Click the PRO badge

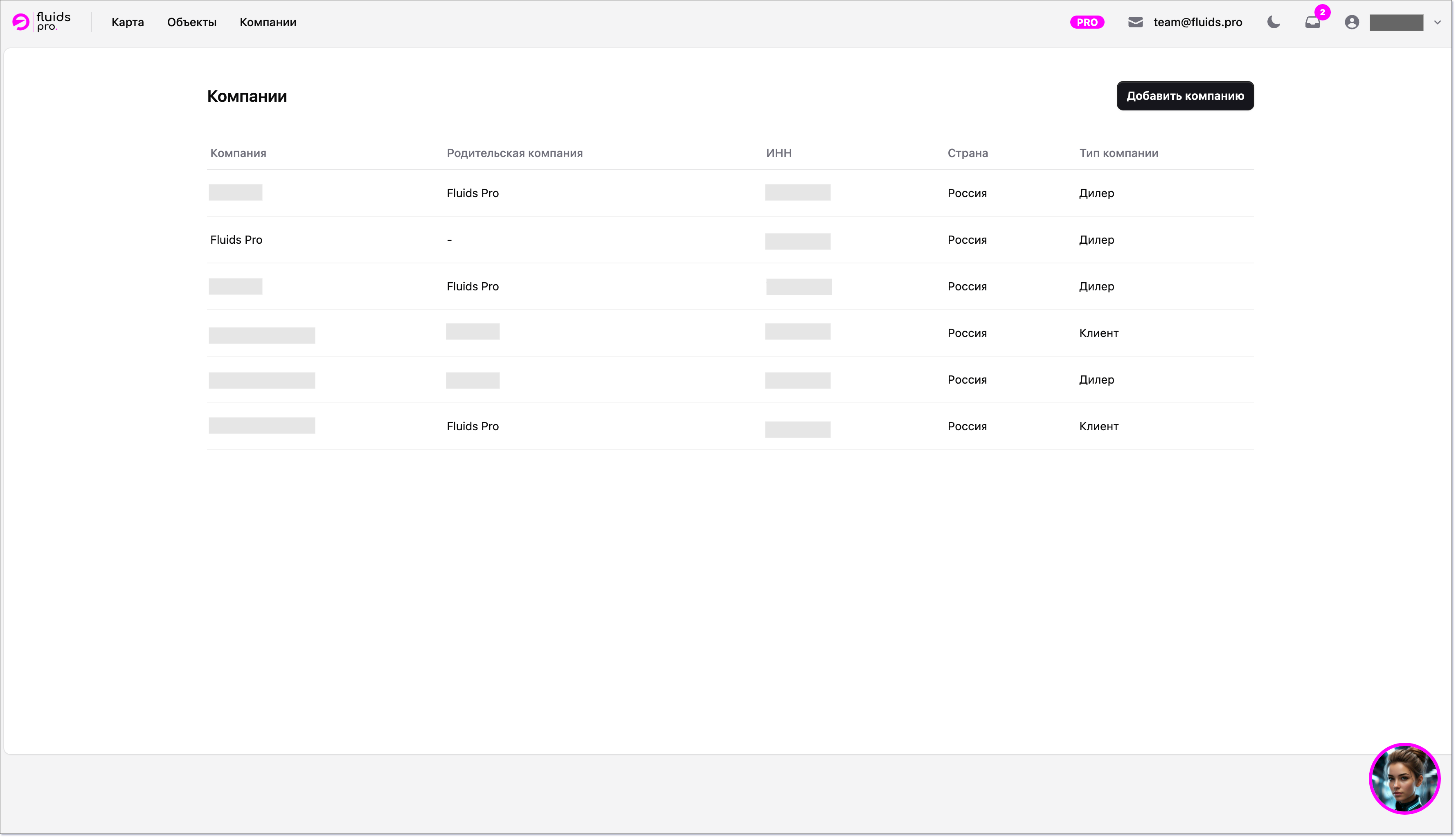coord(1087,22)
